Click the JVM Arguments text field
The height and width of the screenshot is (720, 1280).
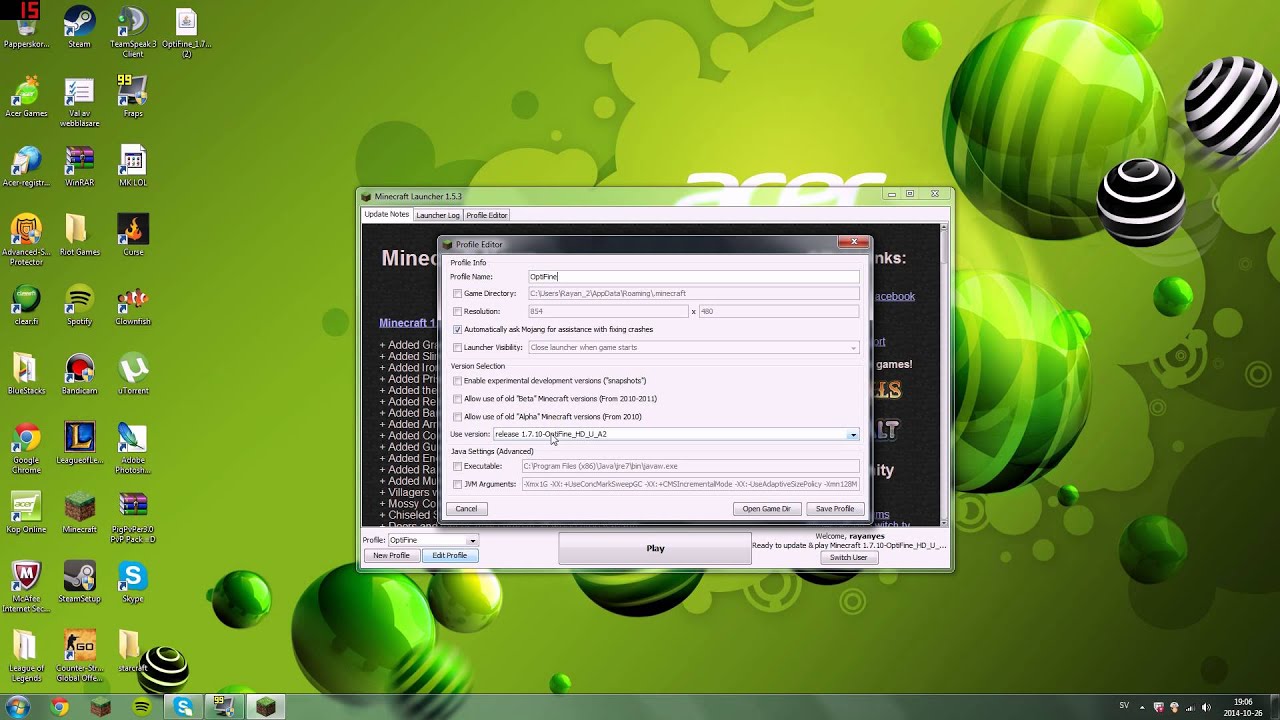pyautogui.click(x=690, y=484)
